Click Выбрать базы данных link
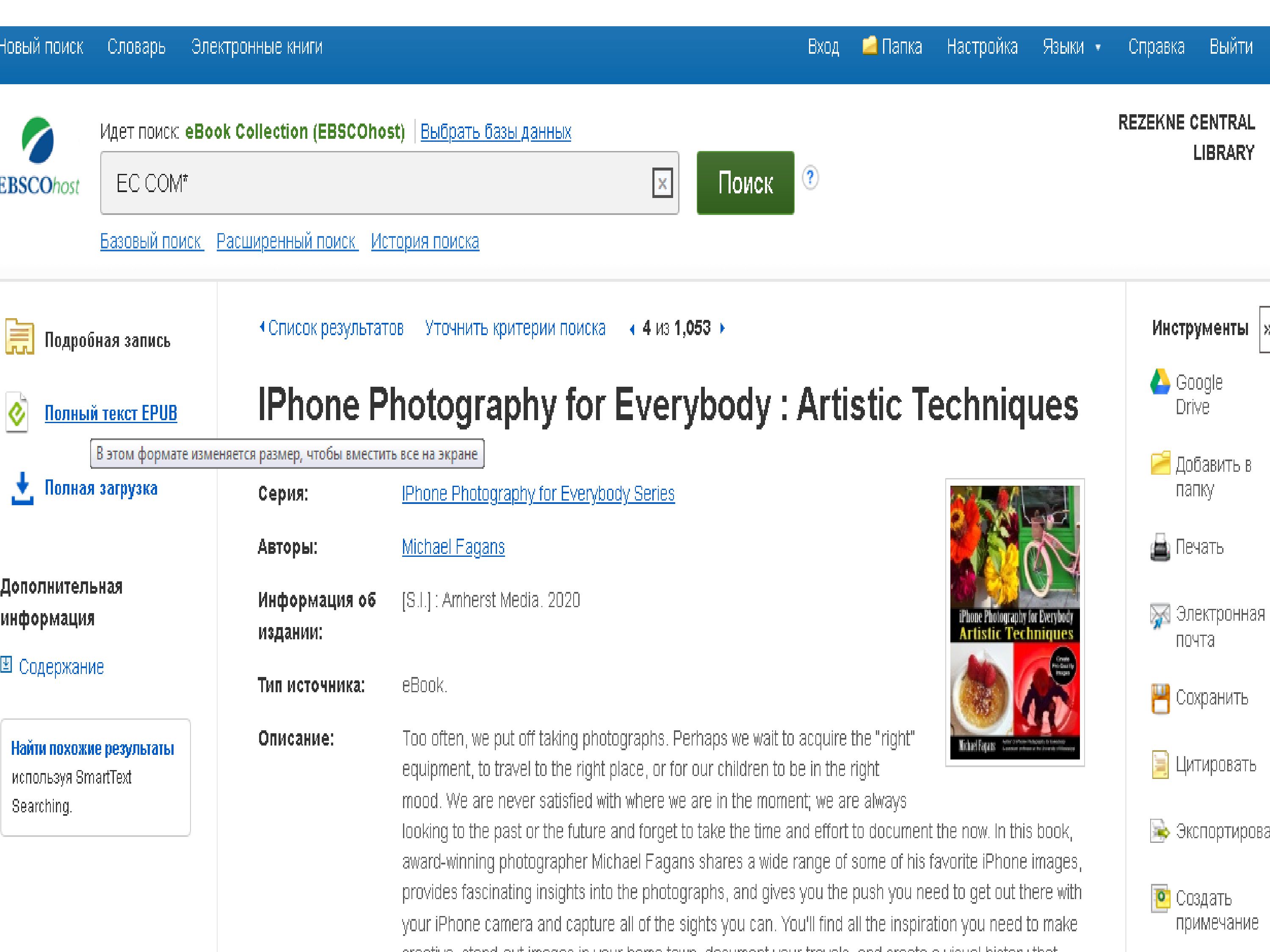Screen dimensions: 1270x952 pos(495,132)
